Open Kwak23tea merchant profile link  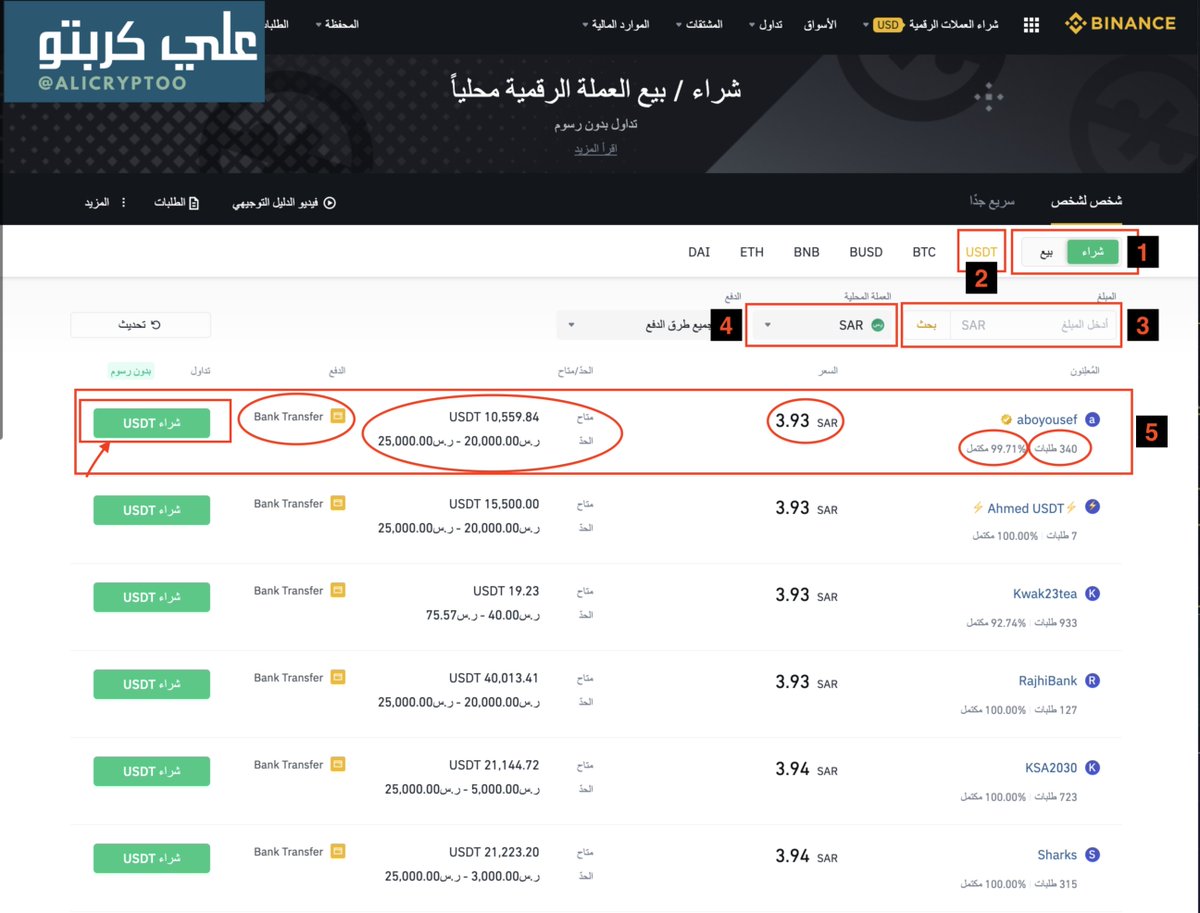click(x=1045, y=594)
